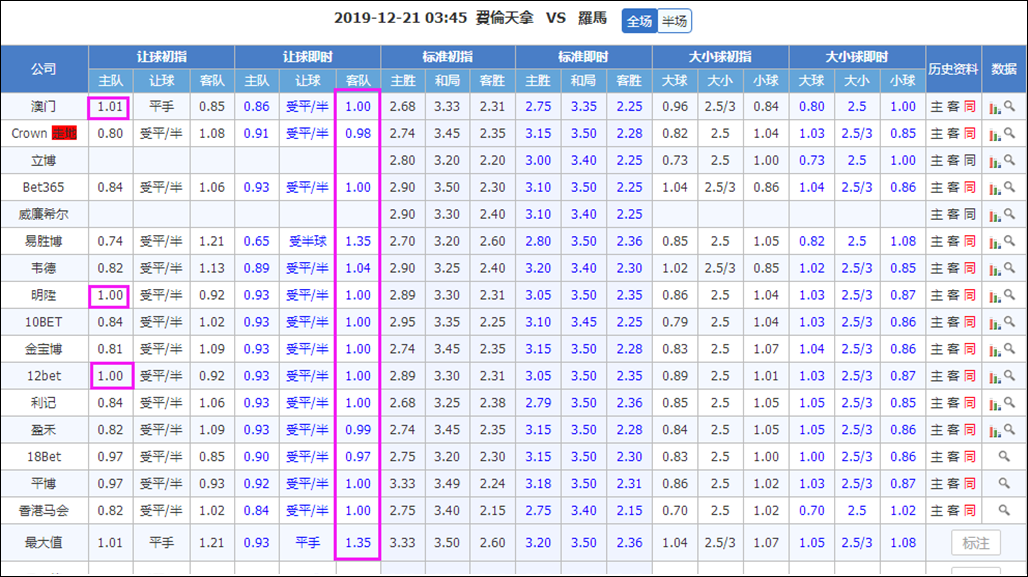
Task: Click the 公司 column header
Action: click(x=44, y=69)
